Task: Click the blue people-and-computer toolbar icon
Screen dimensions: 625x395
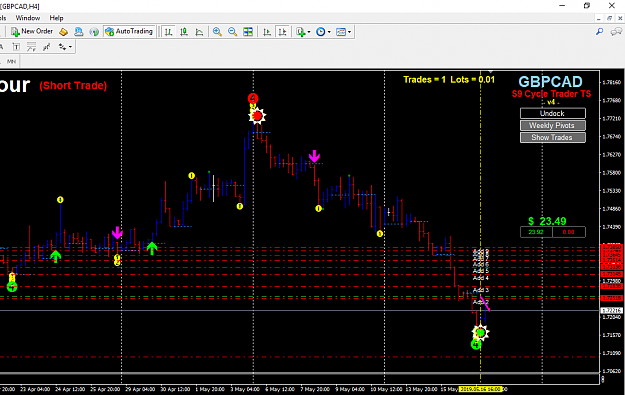Action: click(x=79, y=32)
